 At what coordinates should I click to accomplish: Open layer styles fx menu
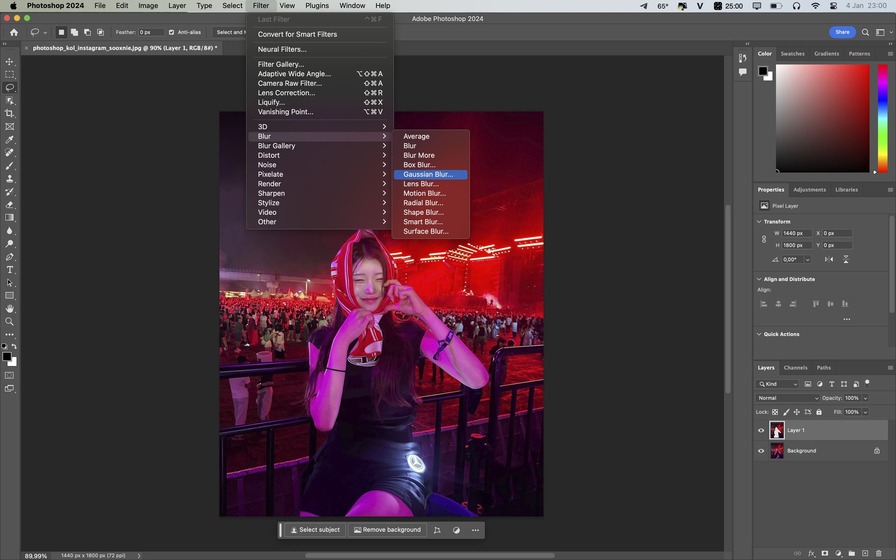click(811, 553)
